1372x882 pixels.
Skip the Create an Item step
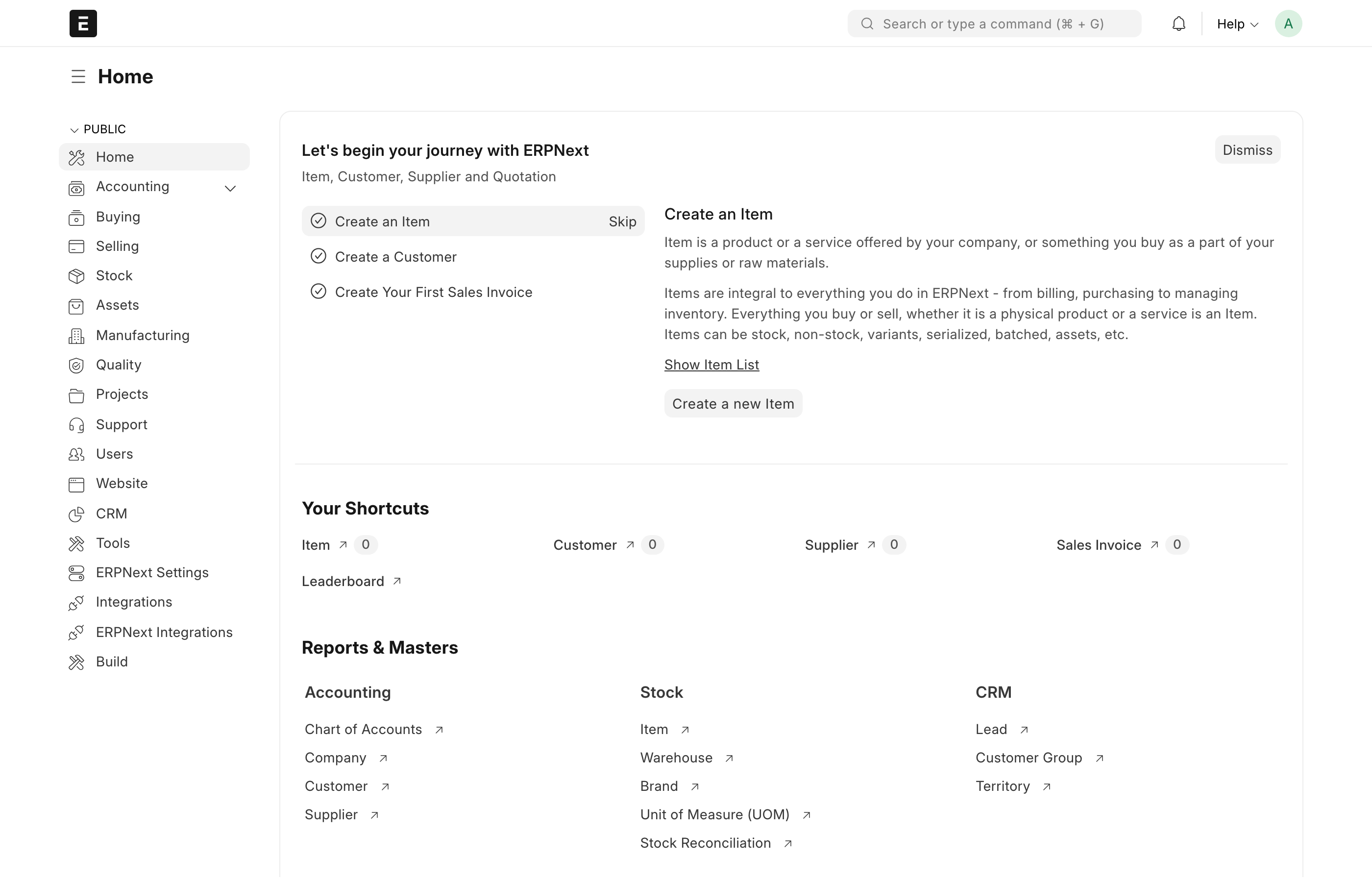622,221
